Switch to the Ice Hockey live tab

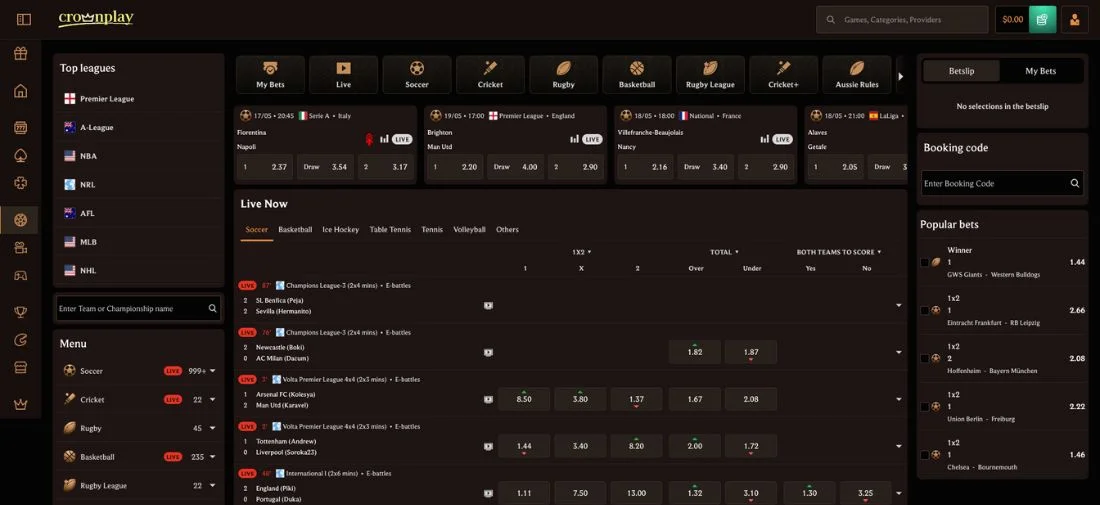tap(340, 229)
